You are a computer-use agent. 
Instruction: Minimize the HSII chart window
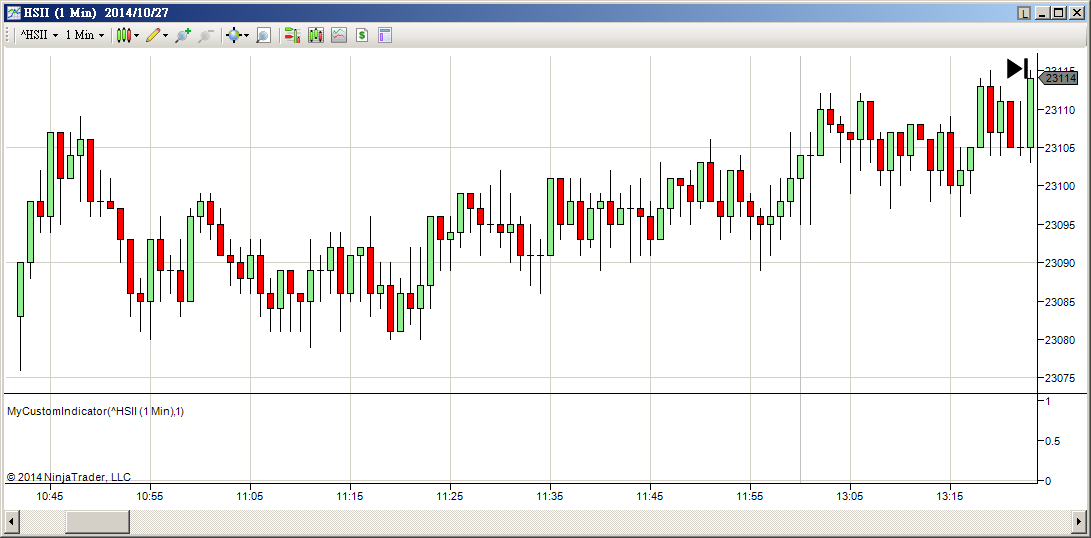click(x=1043, y=13)
